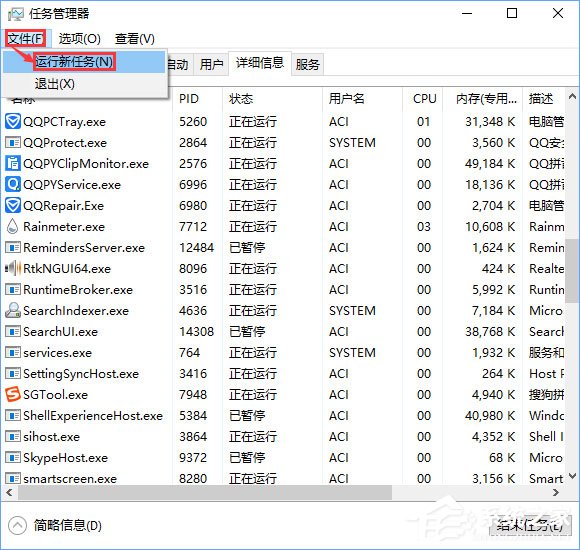Select the RuntimeBroker.exe process name
This screenshot has height=550, width=580.
pos(78,290)
